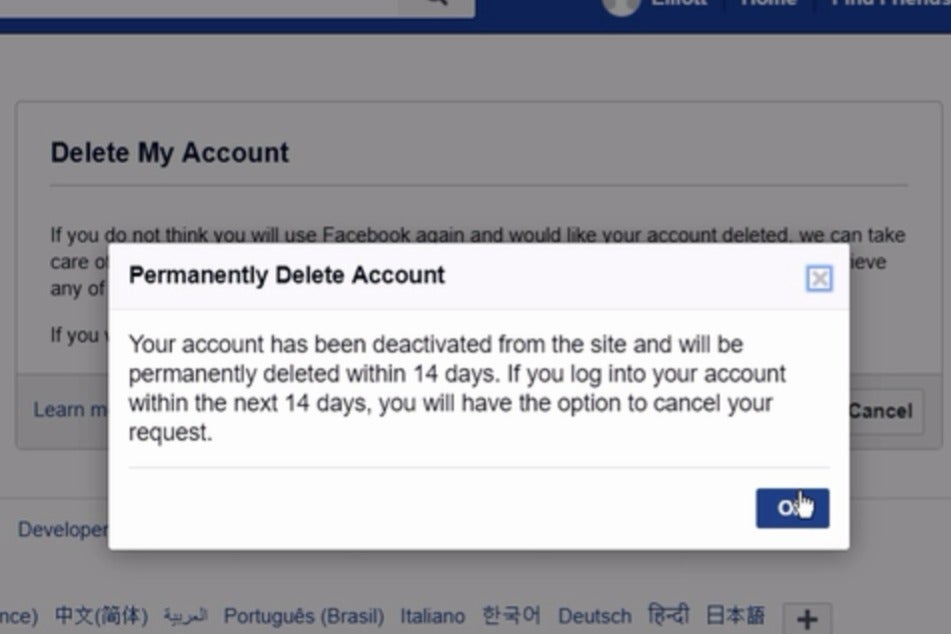Switch language to 中文(简体)
This screenshot has width=951, height=634.
(x=101, y=615)
